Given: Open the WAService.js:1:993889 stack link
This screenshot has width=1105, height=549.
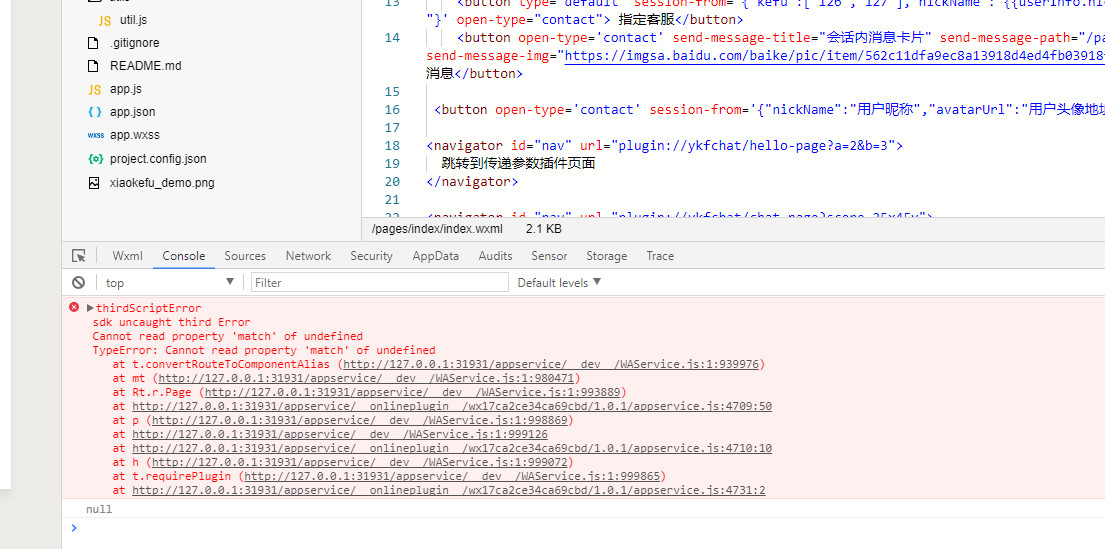Looking at the screenshot, I should (x=412, y=393).
